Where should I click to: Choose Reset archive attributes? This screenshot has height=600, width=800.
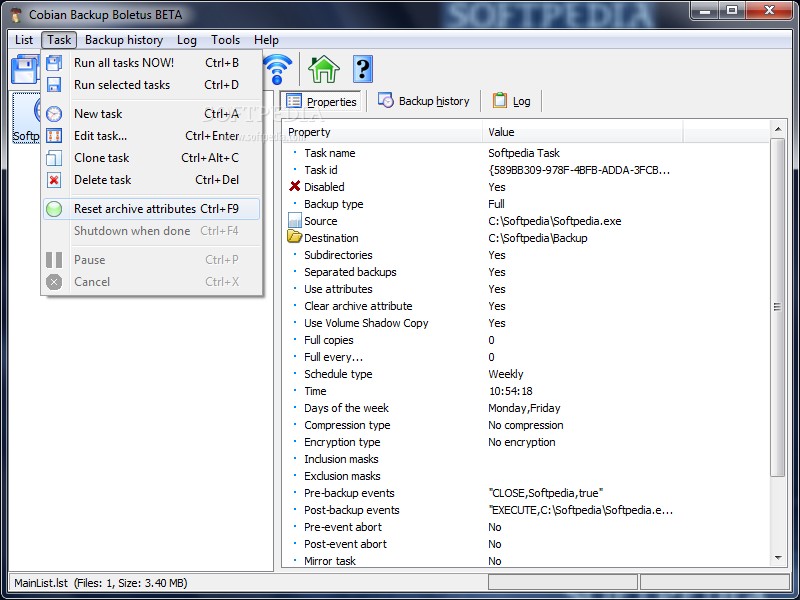(x=152, y=209)
